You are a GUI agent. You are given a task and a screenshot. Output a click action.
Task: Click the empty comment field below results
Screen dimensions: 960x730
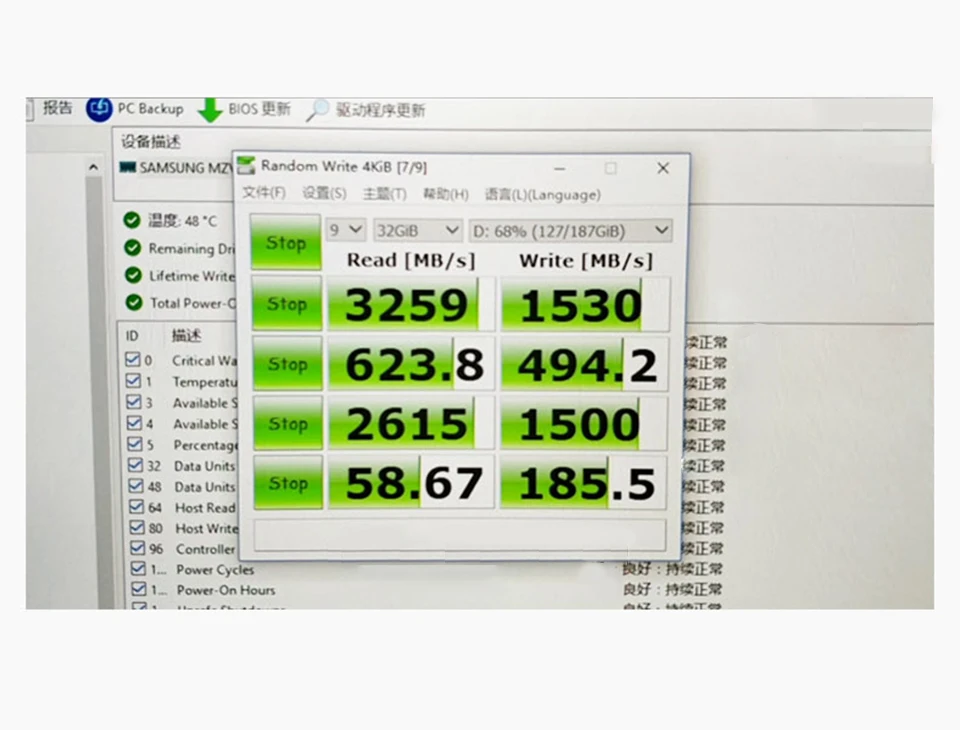tap(460, 535)
